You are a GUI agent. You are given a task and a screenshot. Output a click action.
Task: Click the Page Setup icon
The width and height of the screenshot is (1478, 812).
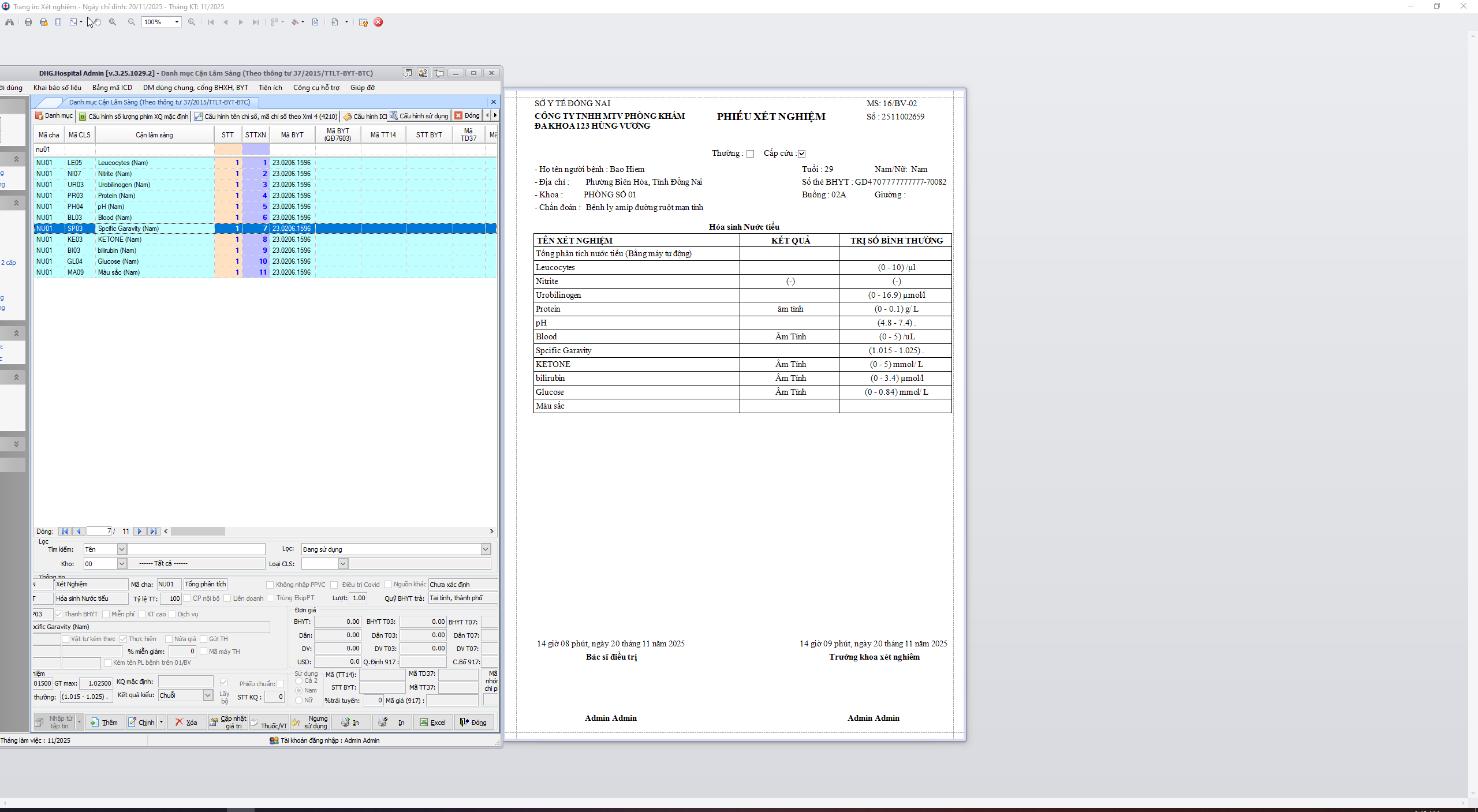coord(58,22)
